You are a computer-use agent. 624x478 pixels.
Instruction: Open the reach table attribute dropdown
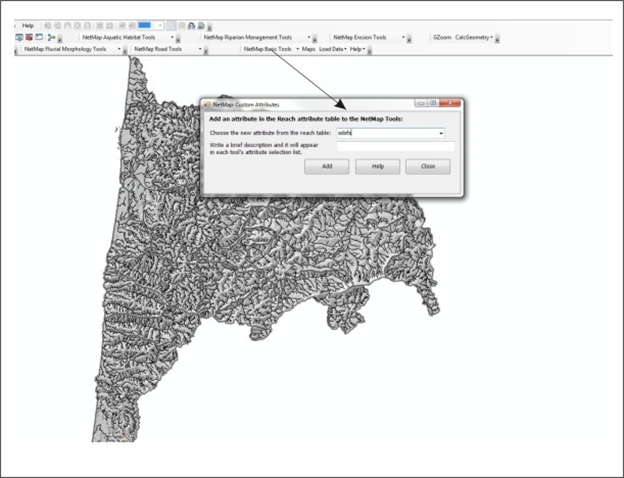440,132
